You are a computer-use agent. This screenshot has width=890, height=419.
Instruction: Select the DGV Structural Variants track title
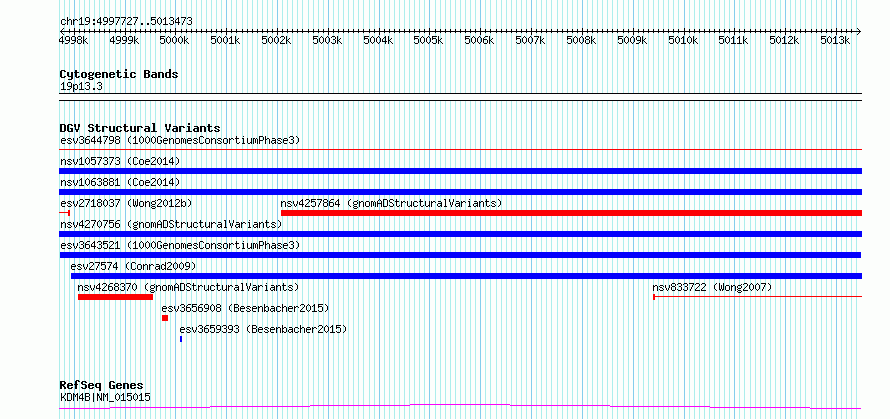pos(140,128)
